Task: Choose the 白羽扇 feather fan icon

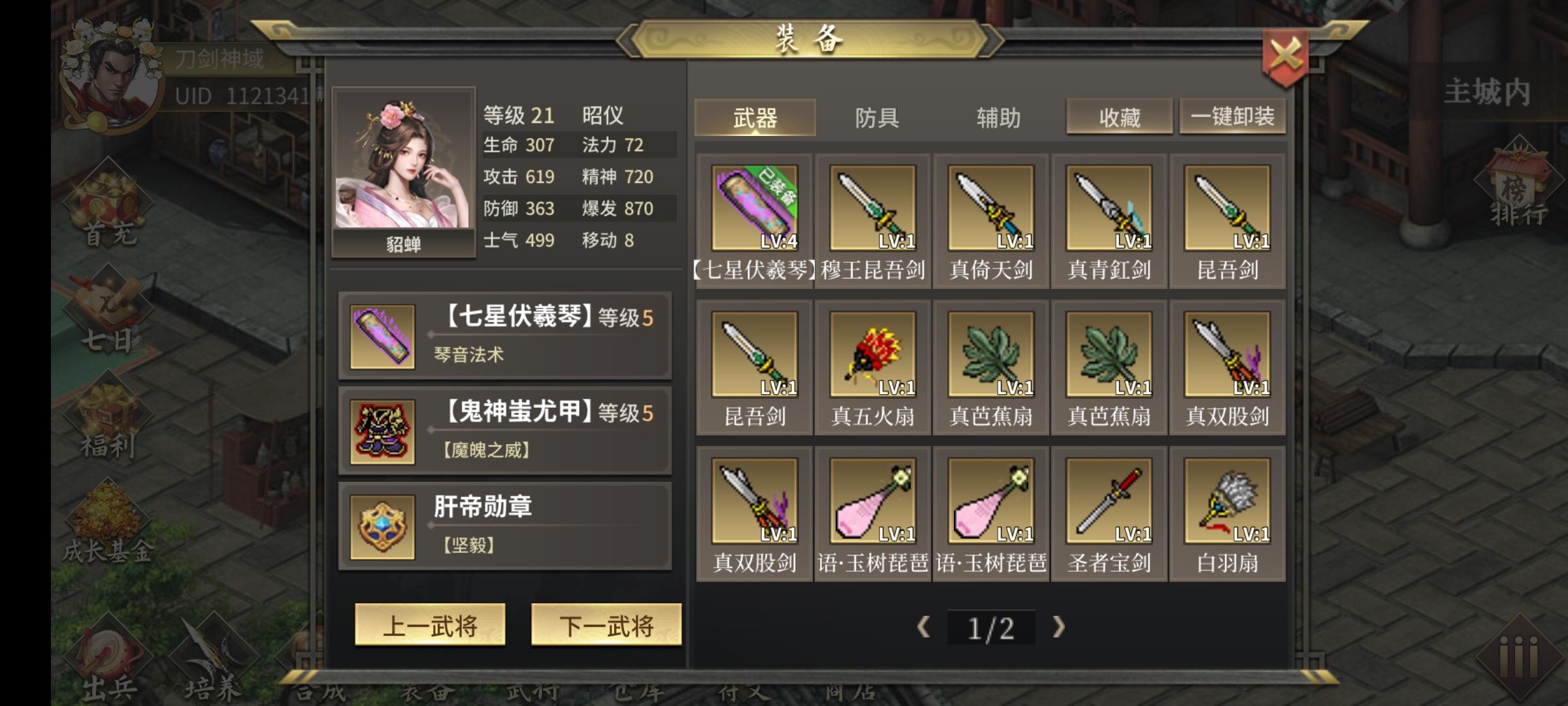Action: 1227,501
